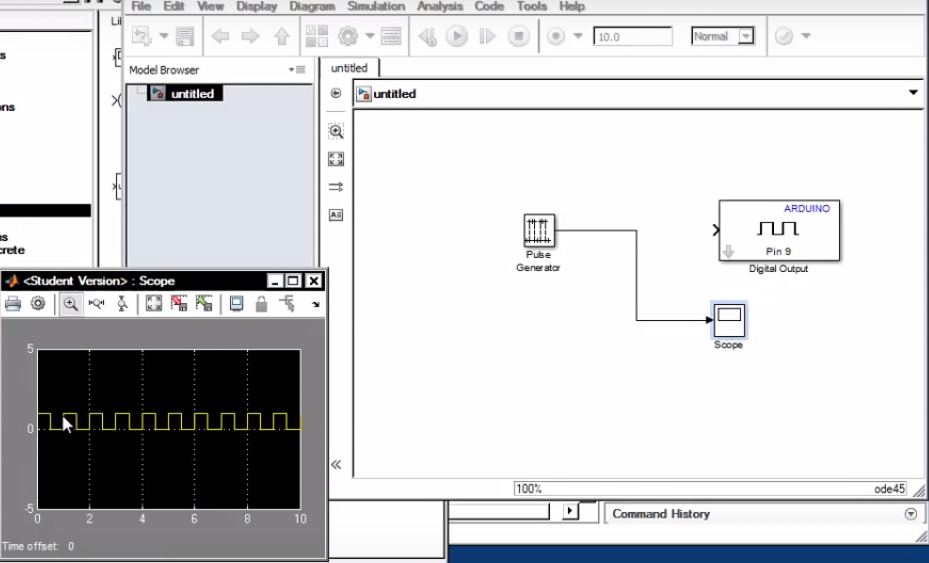Click the Scope autoscale icon
The image size is (929, 563).
pos(153,304)
